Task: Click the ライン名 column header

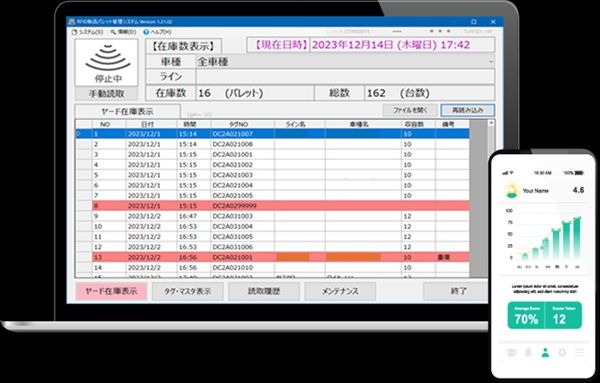Action: click(x=300, y=124)
